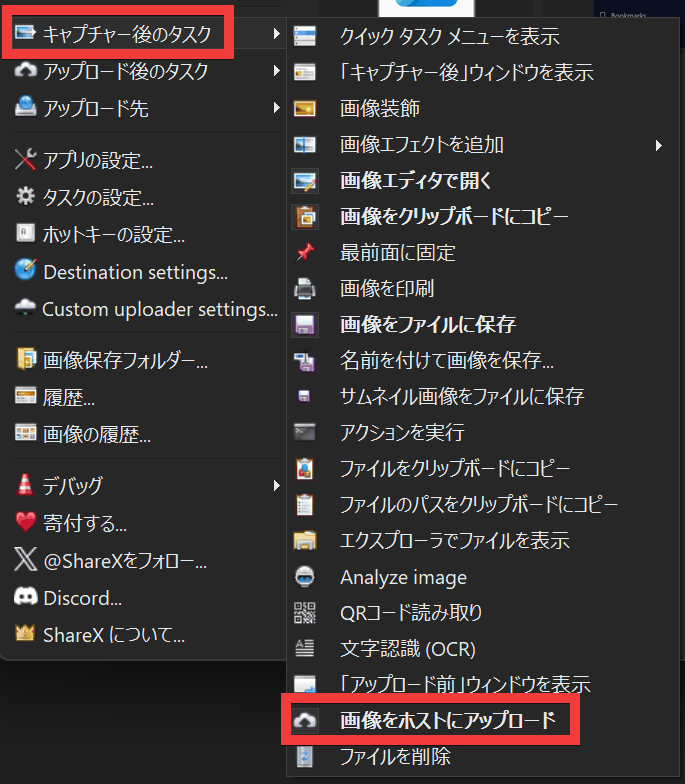685x784 pixels.
Task: Open Destination settings...
Action: (x=135, y=272)
